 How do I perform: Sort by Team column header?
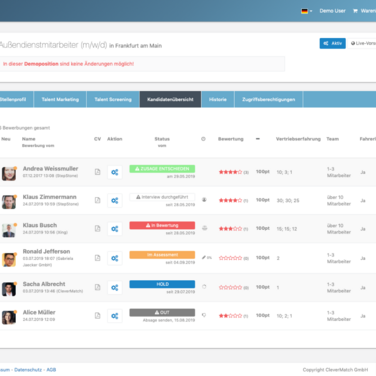coord(332,139)
